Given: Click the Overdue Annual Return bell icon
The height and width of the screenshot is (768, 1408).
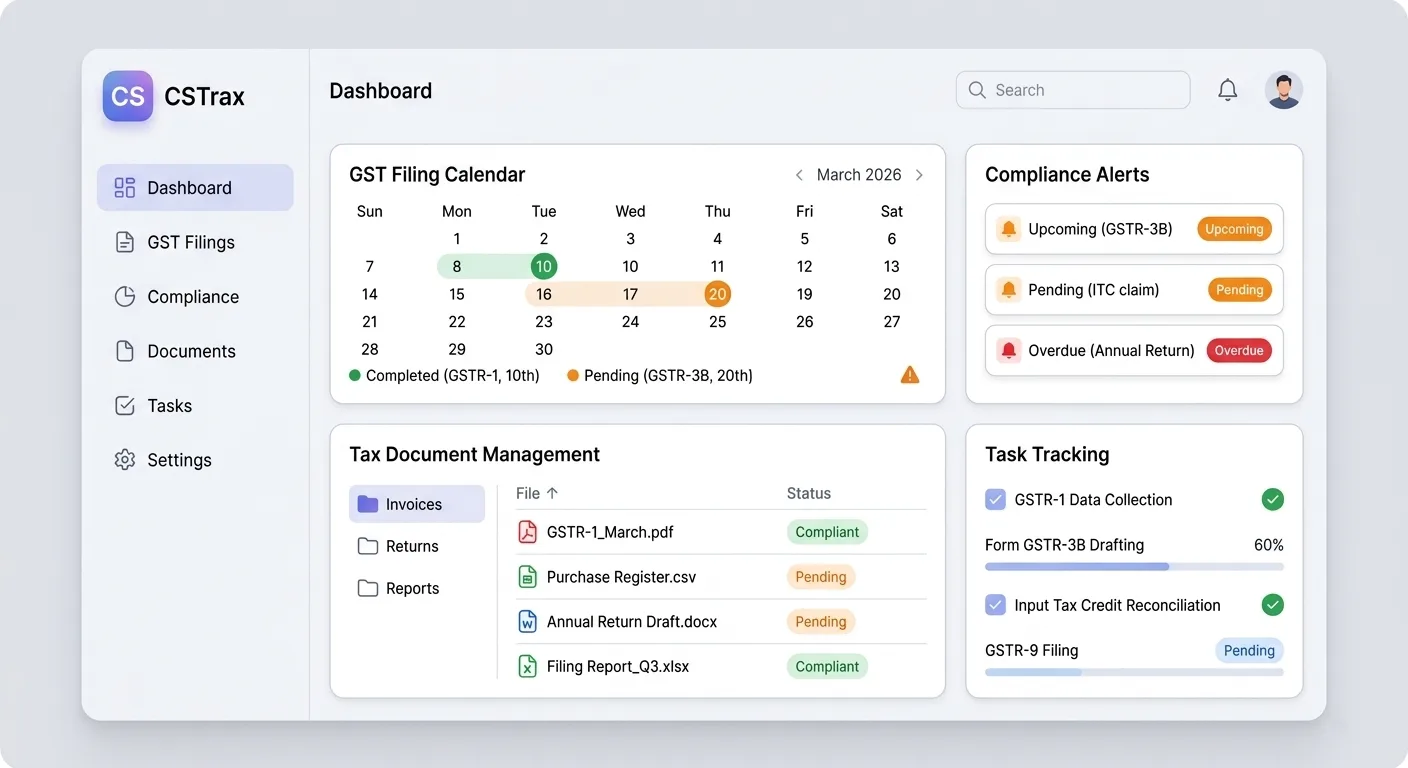Looking at the screenshot, I should pos(1008,351).
